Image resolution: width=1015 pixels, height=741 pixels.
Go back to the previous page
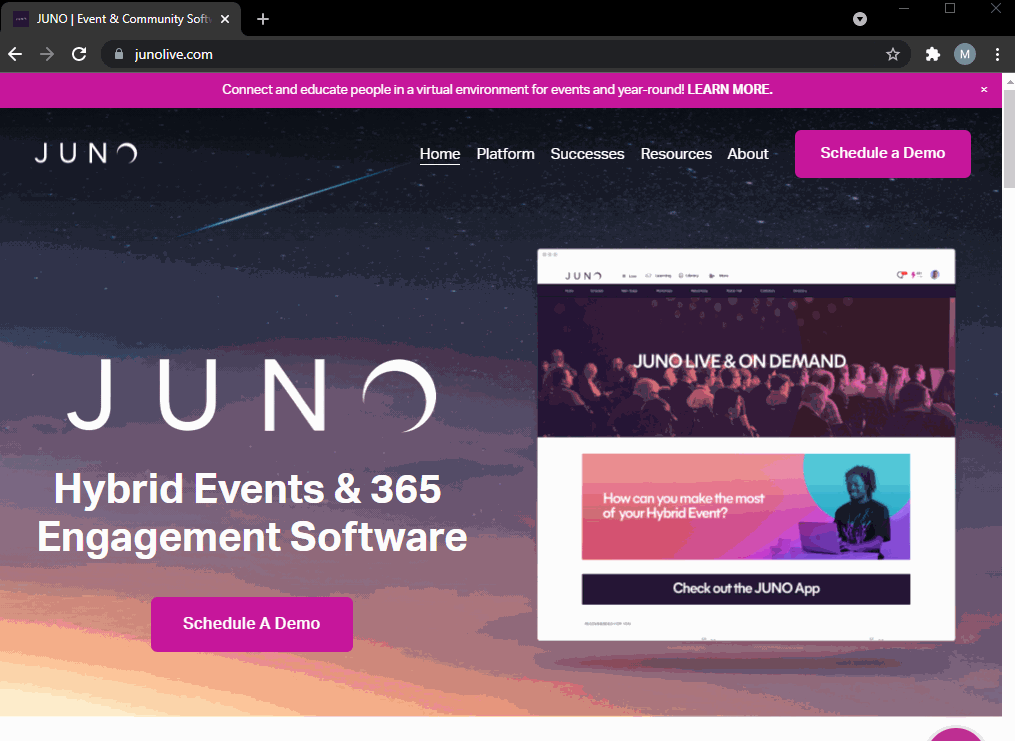(15, 54)
